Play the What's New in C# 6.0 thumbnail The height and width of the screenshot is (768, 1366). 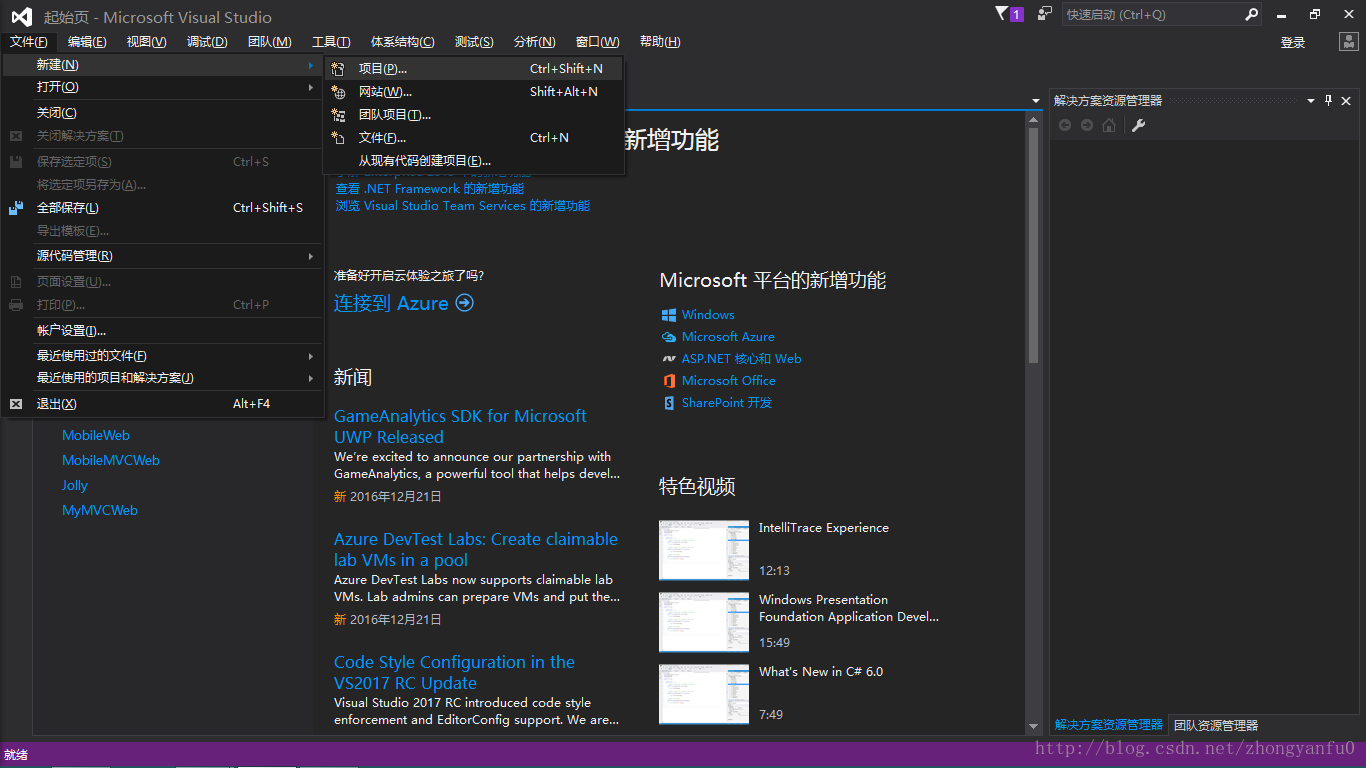pos(704,694)
